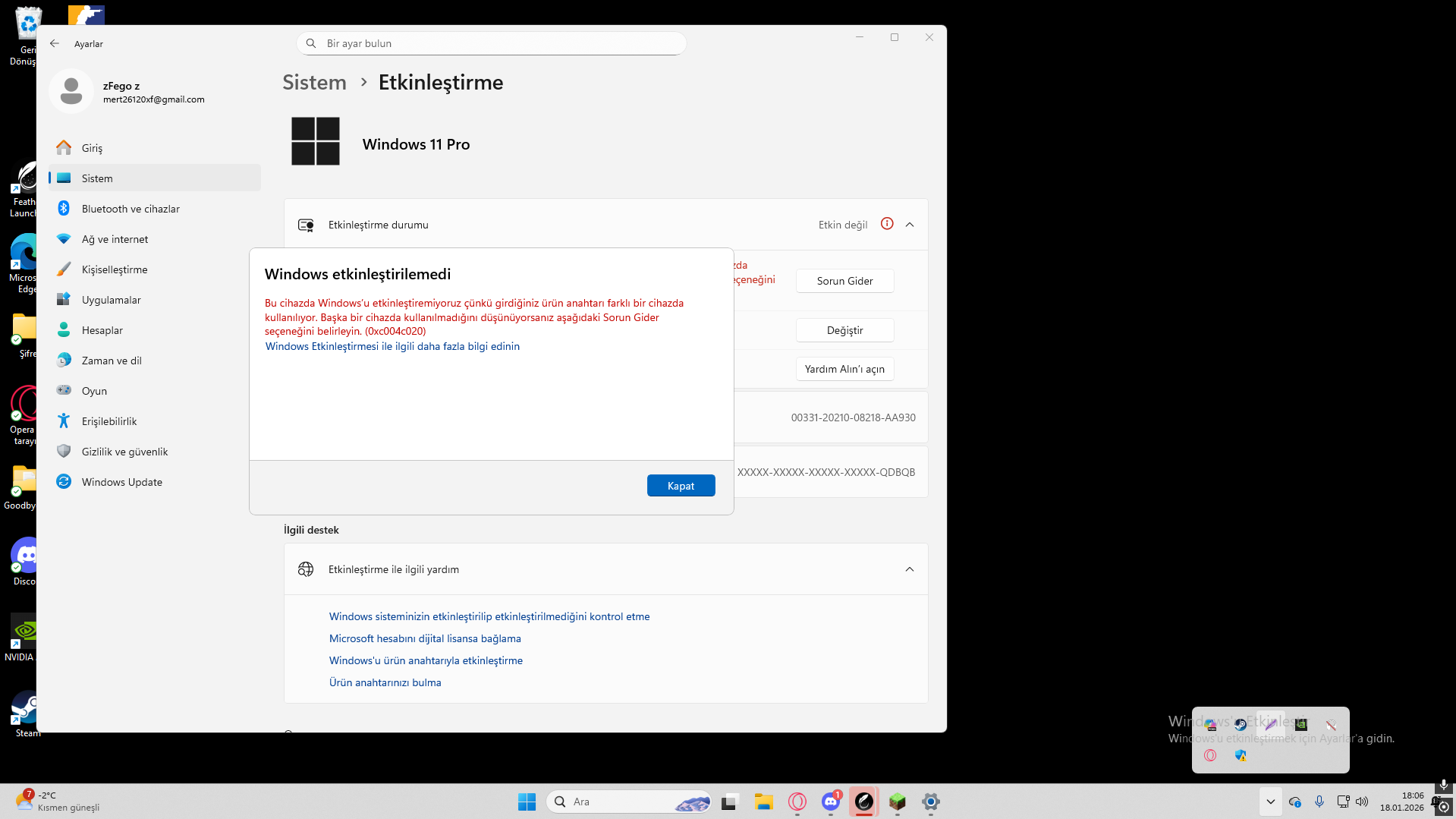Open Windows'u ürün anahtarıyla etkinleştirme link
The image size is (1456, 819).
click(x=426, y=660)
